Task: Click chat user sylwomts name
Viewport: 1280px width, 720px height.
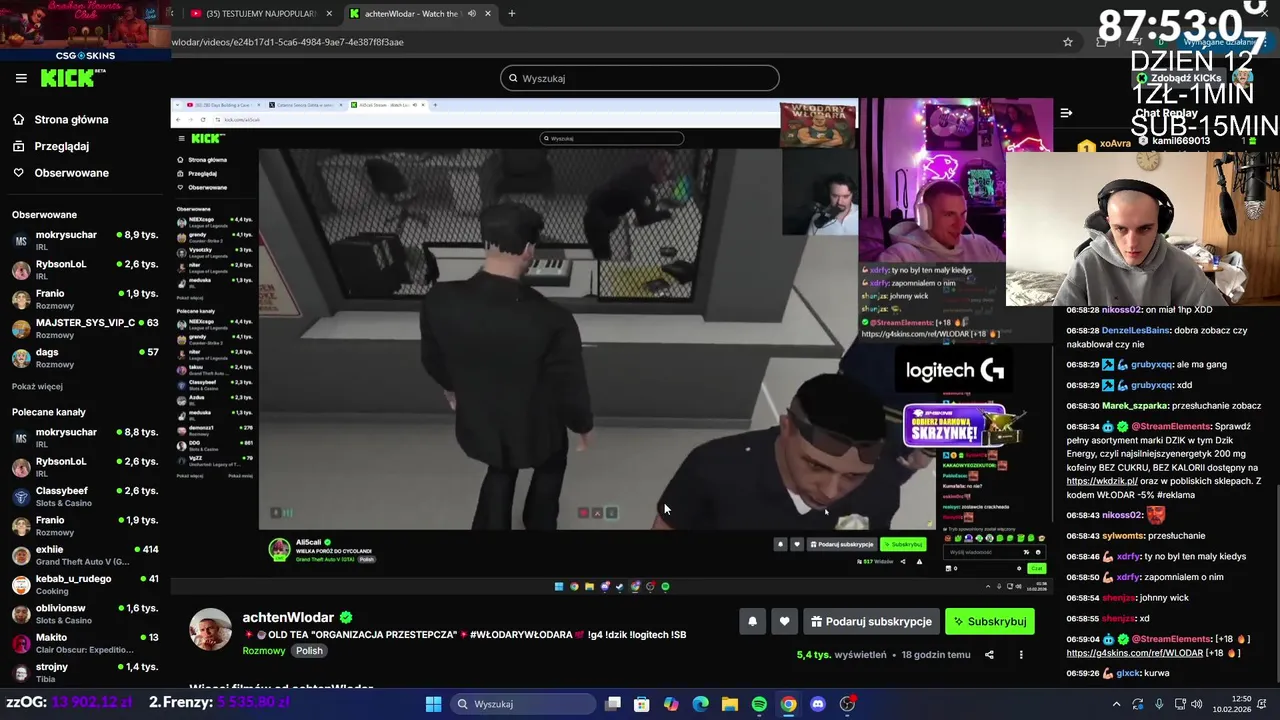Action: coord(1122,535)
